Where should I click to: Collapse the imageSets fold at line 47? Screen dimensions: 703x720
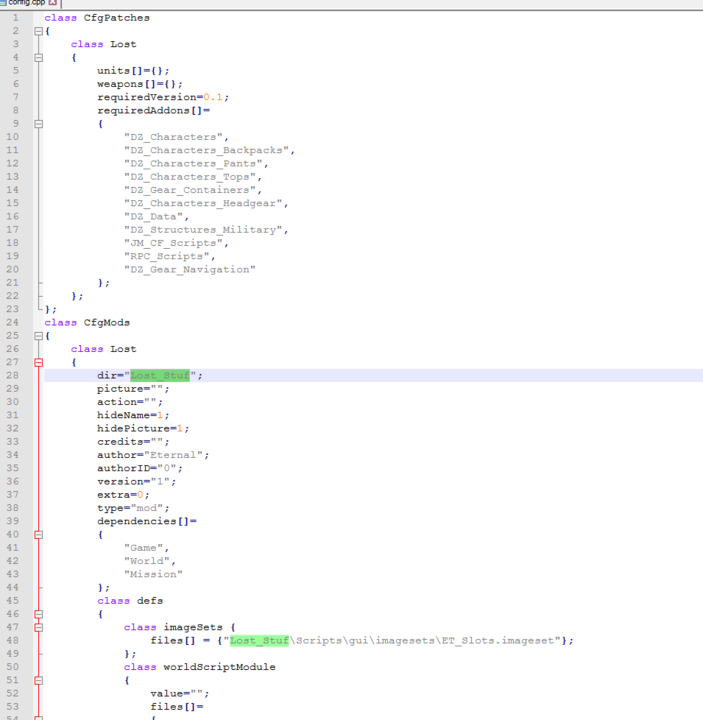coord(39,628)
